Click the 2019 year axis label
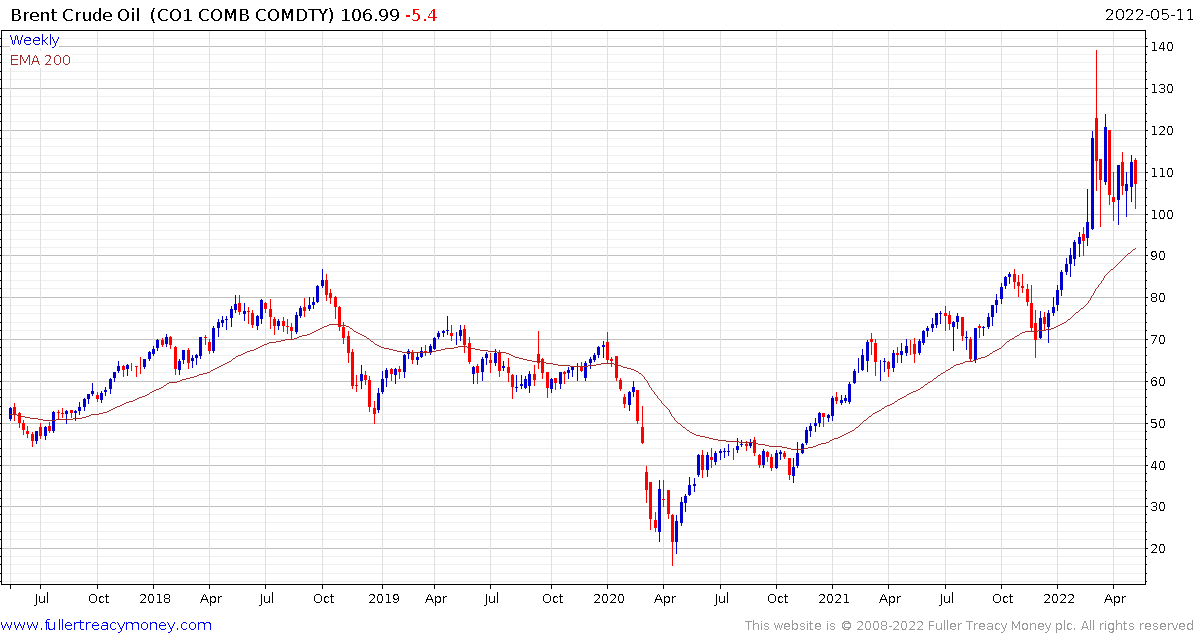1195x640 pixels. click(380, 598)
